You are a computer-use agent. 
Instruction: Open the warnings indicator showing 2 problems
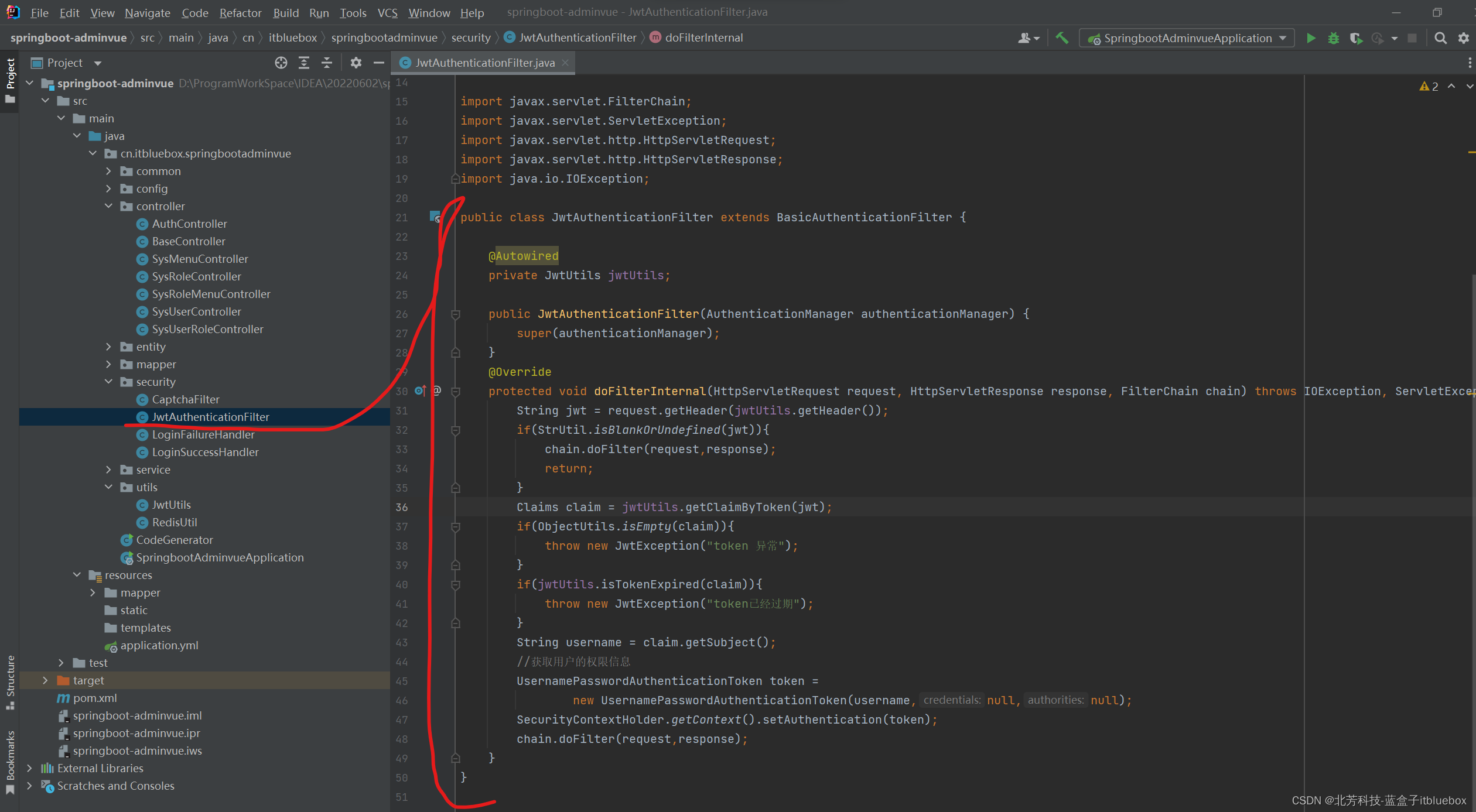1429,86
